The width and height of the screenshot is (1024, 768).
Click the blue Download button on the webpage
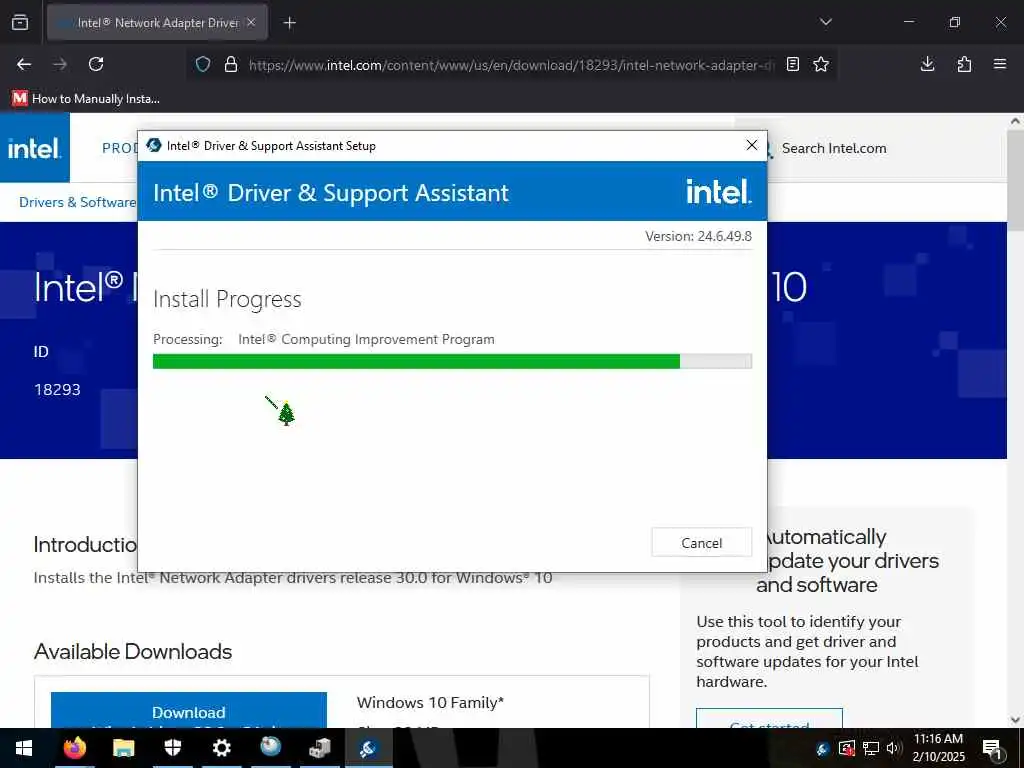click(x=189, y=712)
